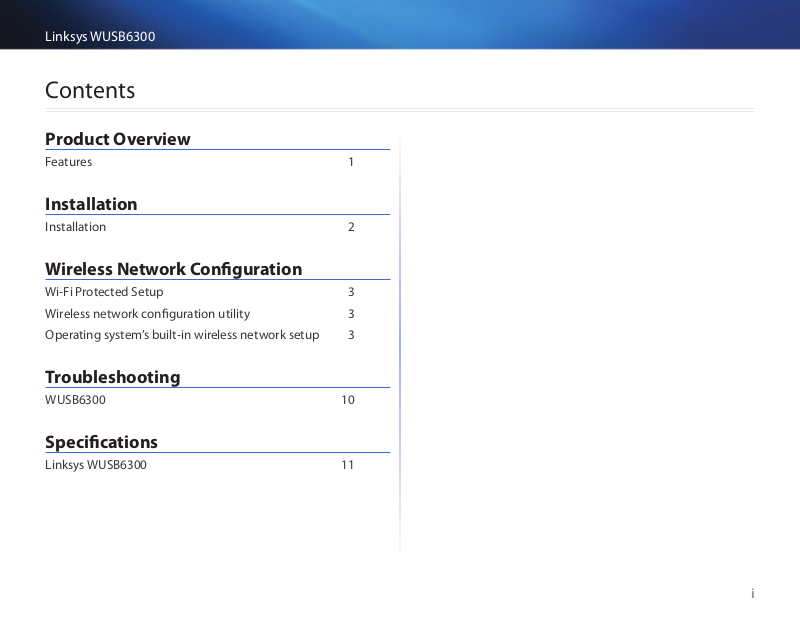Image resolution: width=800 pixels, height=619 pixels.
Task: Click the page indicator "i" at bottom right
Action: point(752,594)
